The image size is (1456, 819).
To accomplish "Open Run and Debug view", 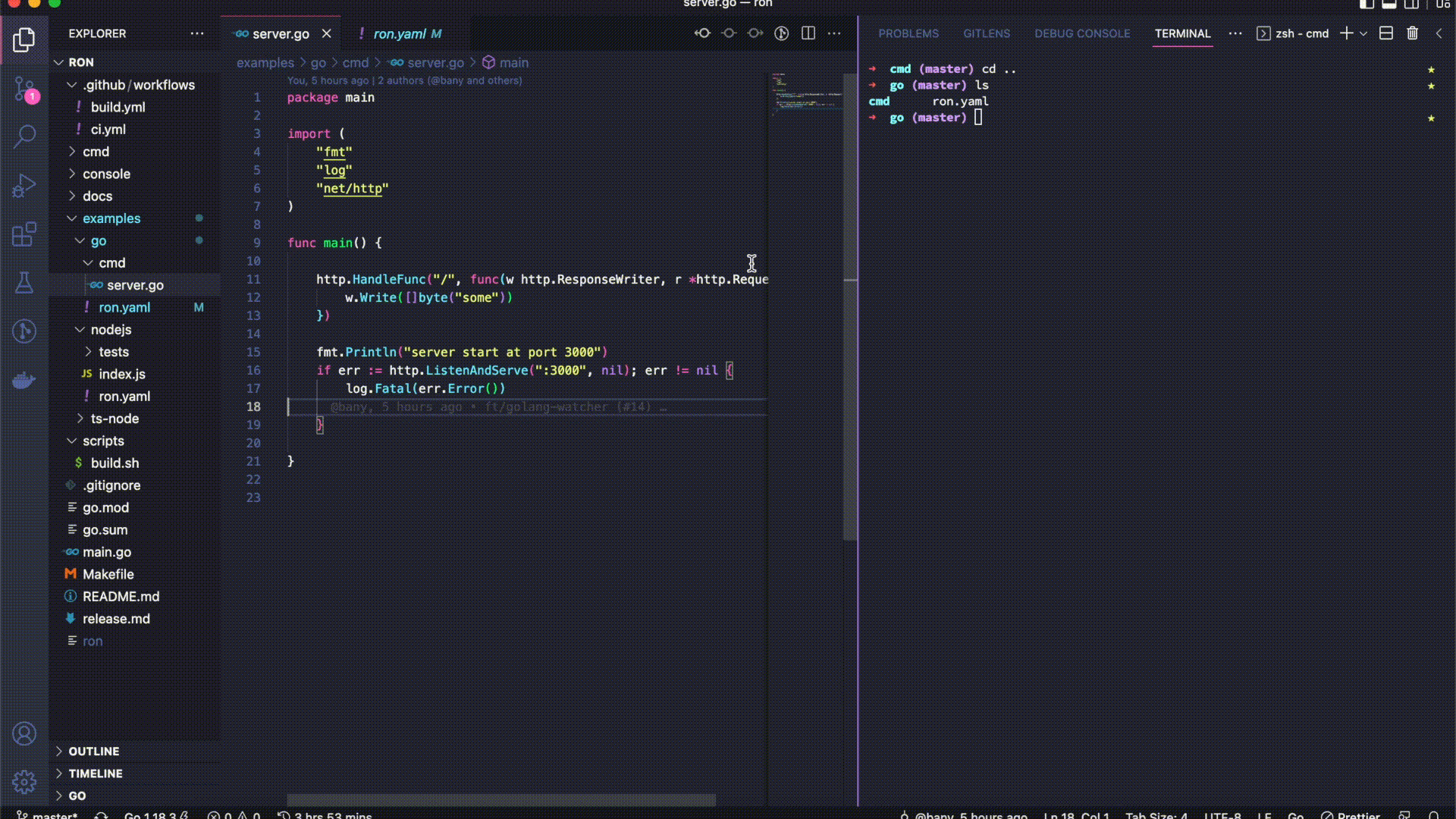I will (x=24, y=186).
